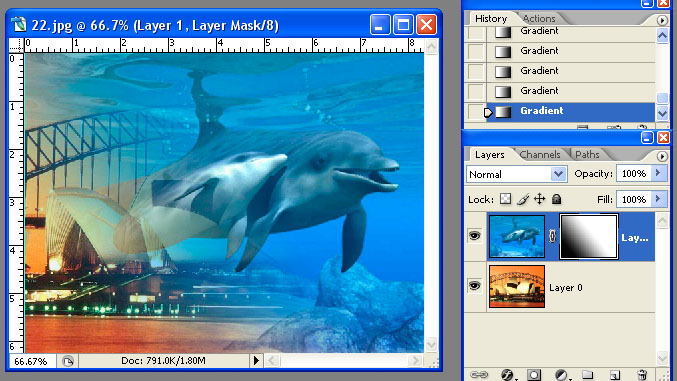Viewport: 677px width, 381px height.
Task: Hide Layer 0 with its eye icon
Action: (x=475, y=286)
